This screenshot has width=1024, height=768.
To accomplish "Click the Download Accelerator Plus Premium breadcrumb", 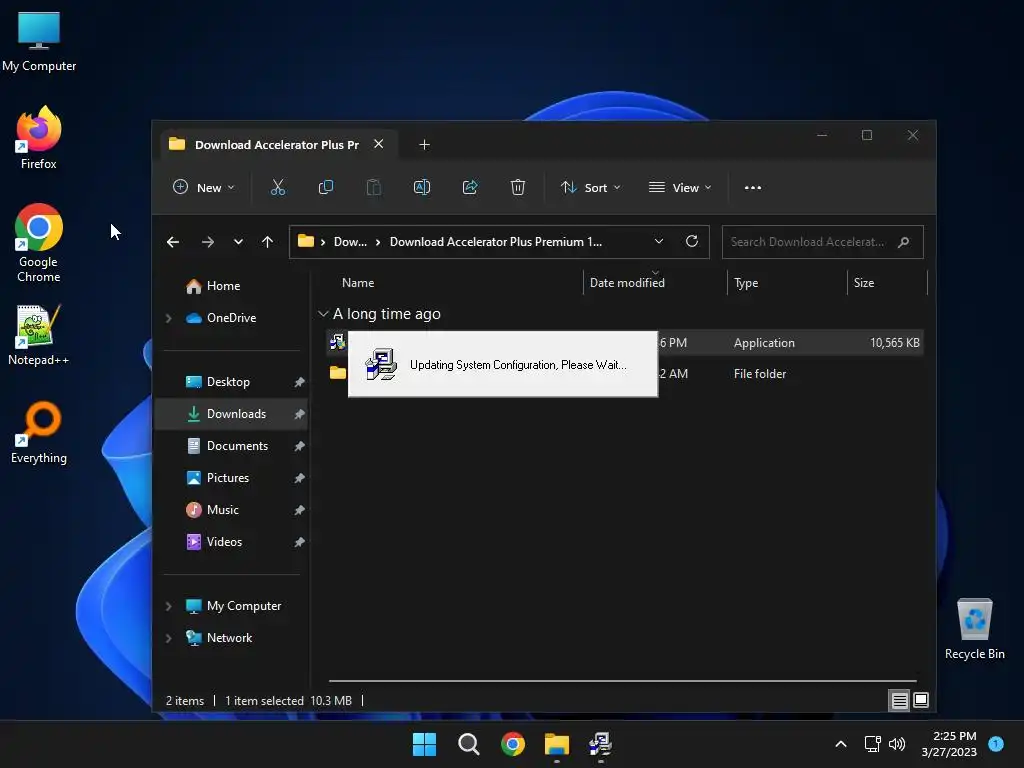I will coord(496,242).
